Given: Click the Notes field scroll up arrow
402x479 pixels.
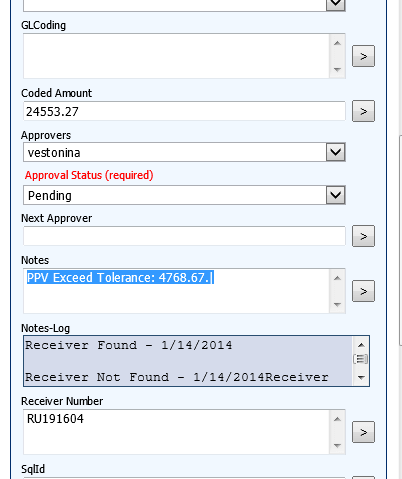Looking at the screenshot, I should [x=337, y=278].
